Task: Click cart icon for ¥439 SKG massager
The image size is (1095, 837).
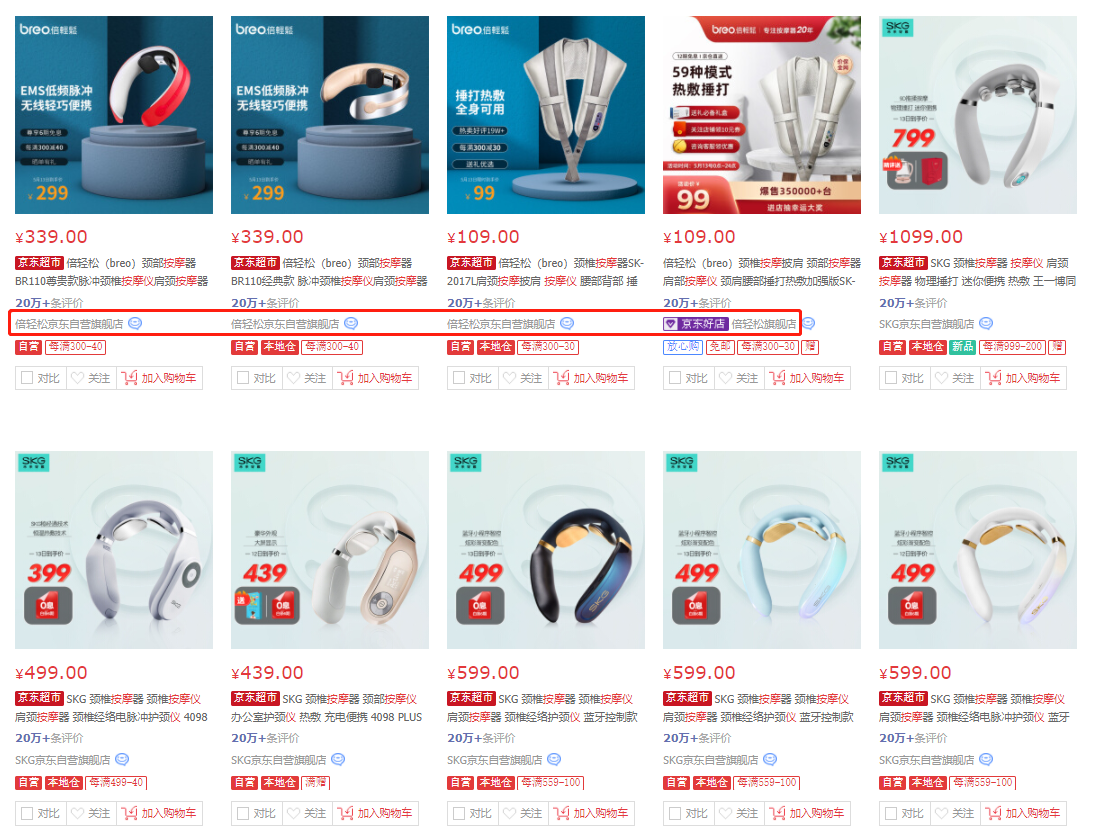Action: [346, 813]
